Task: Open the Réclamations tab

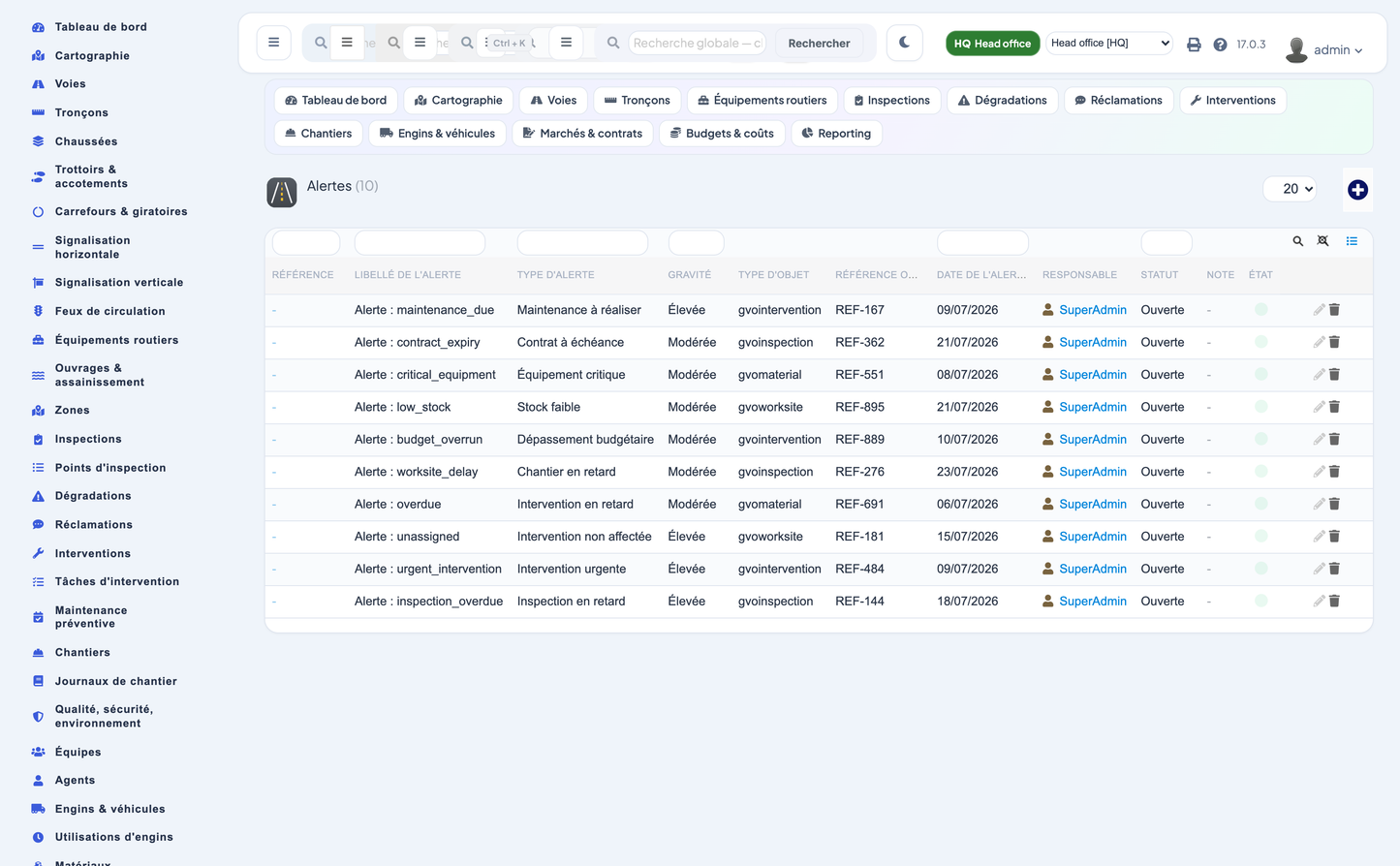Action: pos(1118,100)
